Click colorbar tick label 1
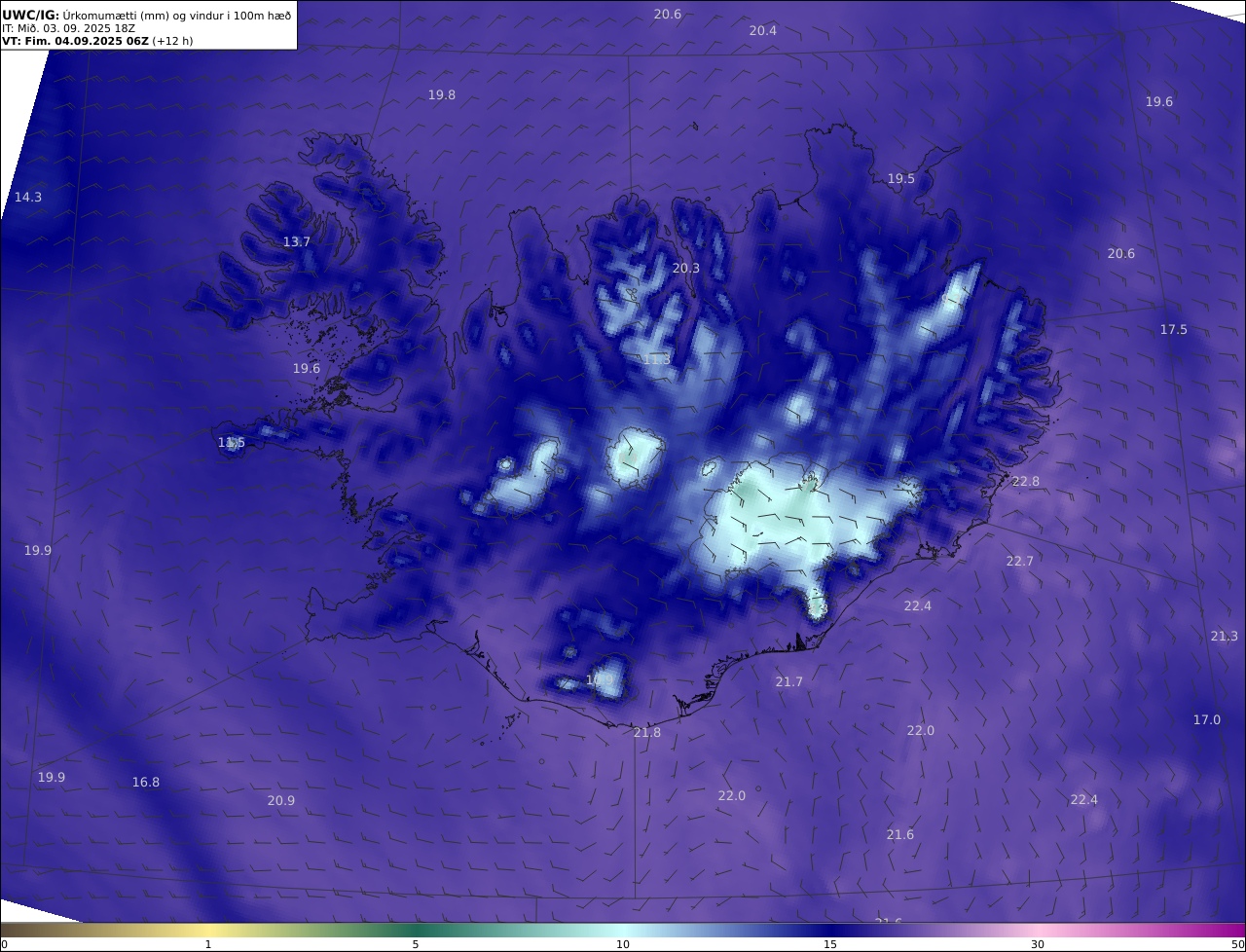Screen dimensions: 1246x952 point(208,944)
